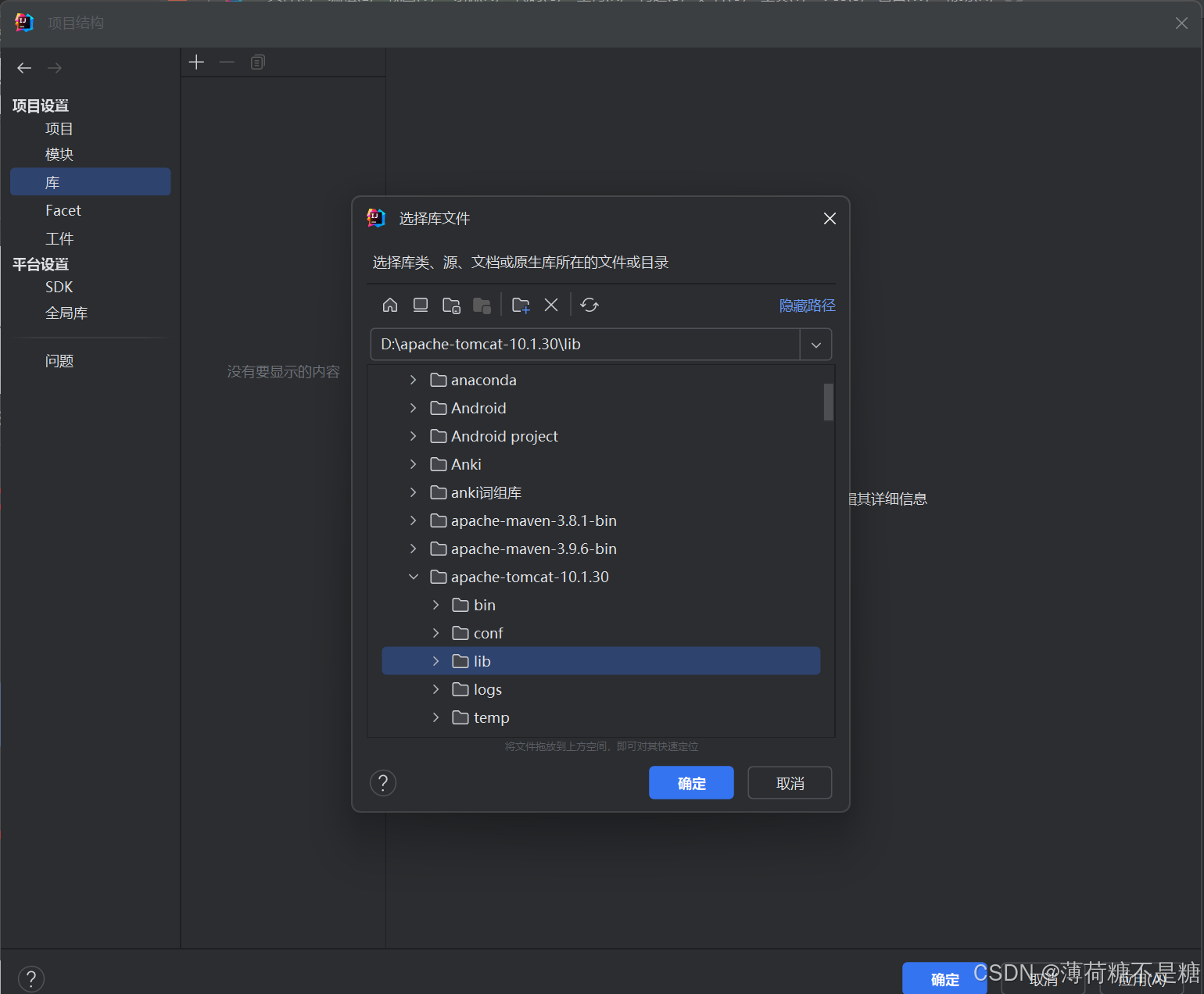Expand the anki词组库 folder

coord(413,492)
